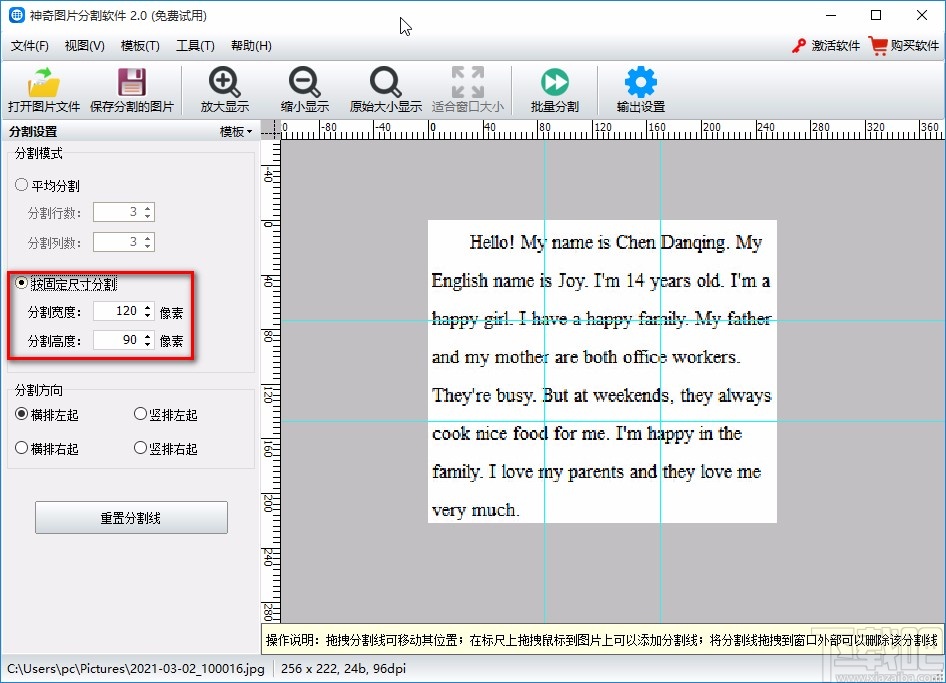Viewport: 946px width, 683px height.
Task: Click the image preview text canvas
Action: coord(602,372)
